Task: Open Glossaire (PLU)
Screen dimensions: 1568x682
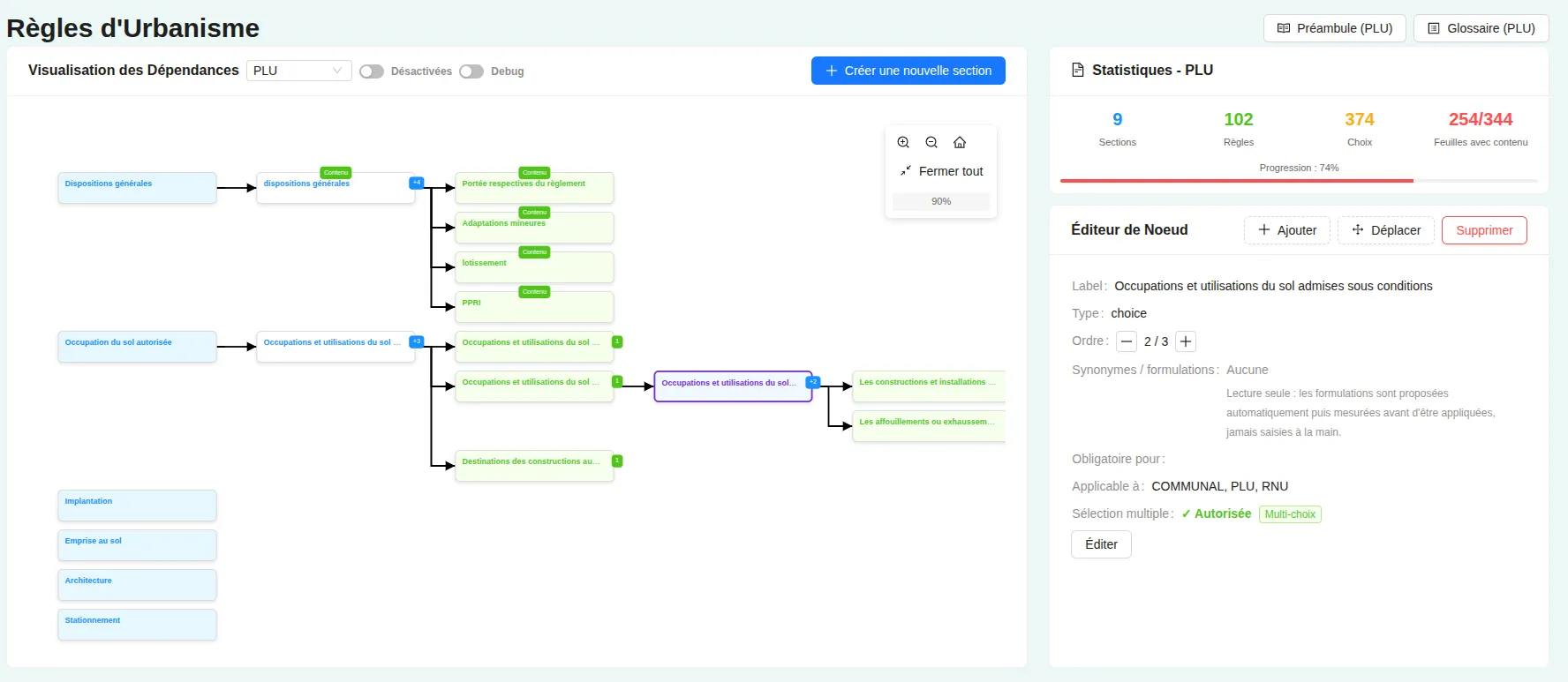Action: pos(1481,28)
